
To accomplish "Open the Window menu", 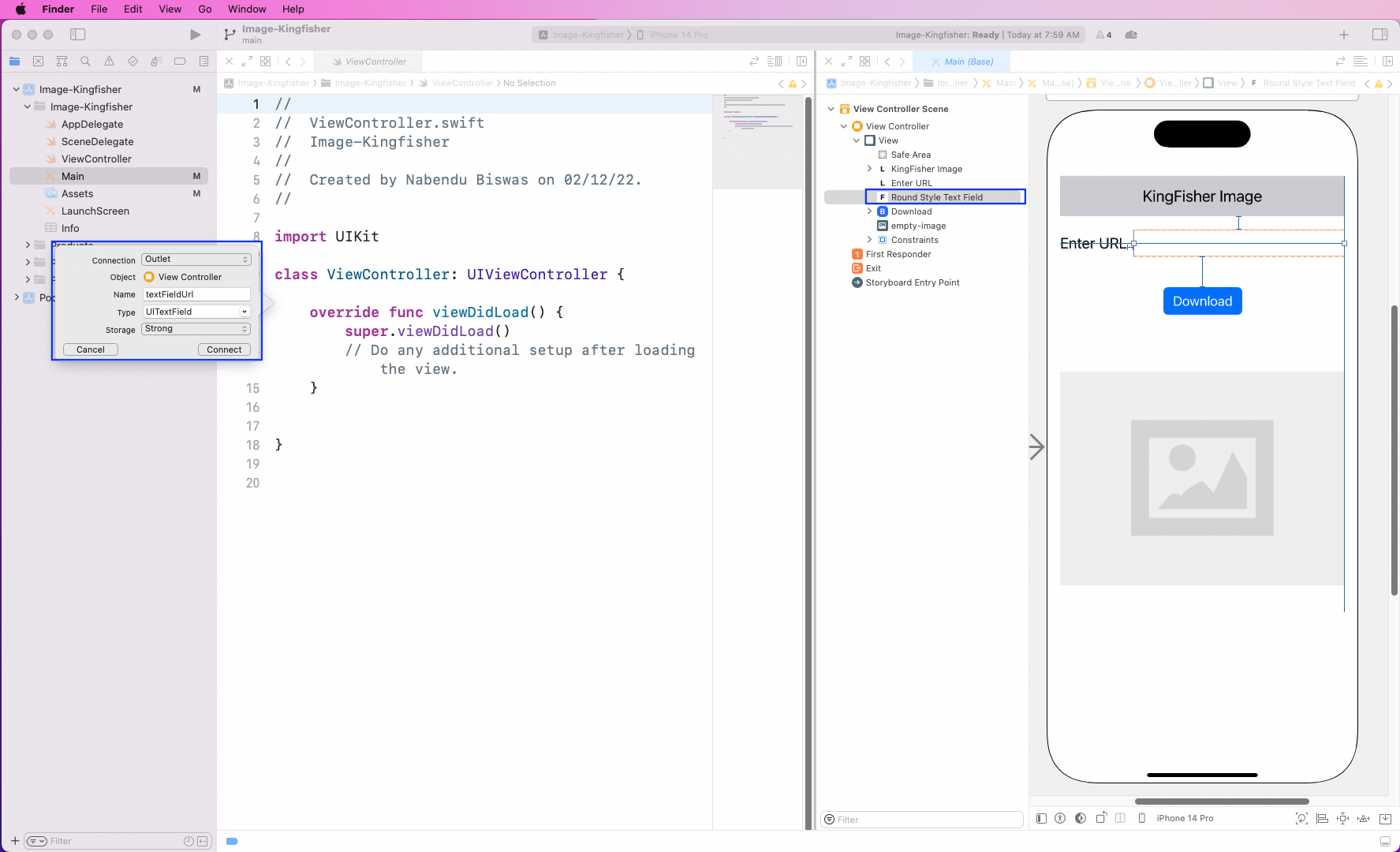I will point(246,9).
